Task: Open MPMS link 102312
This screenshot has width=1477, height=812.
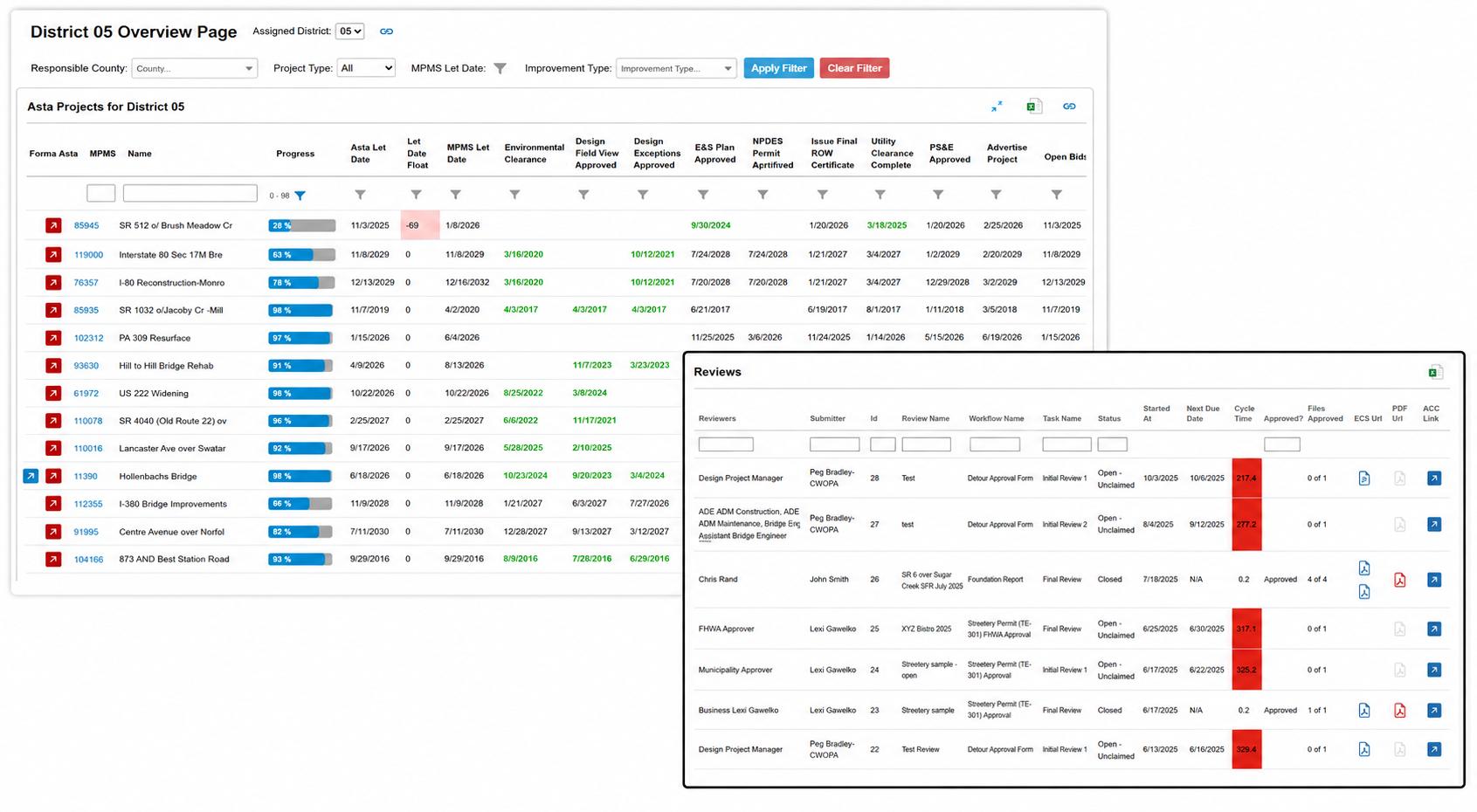Action: coord(88,338)
